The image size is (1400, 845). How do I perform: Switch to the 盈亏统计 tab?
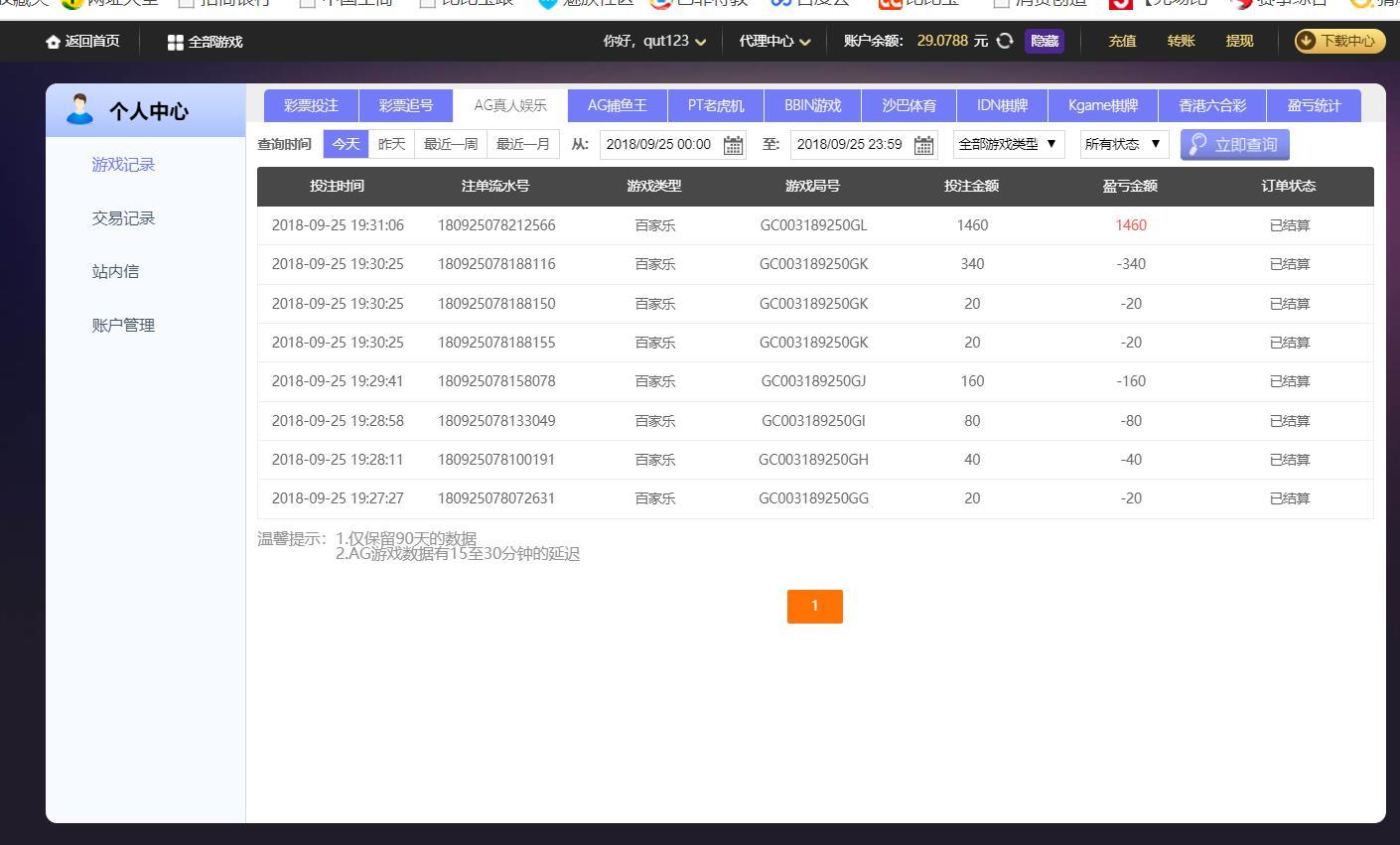pos(1314,105)
